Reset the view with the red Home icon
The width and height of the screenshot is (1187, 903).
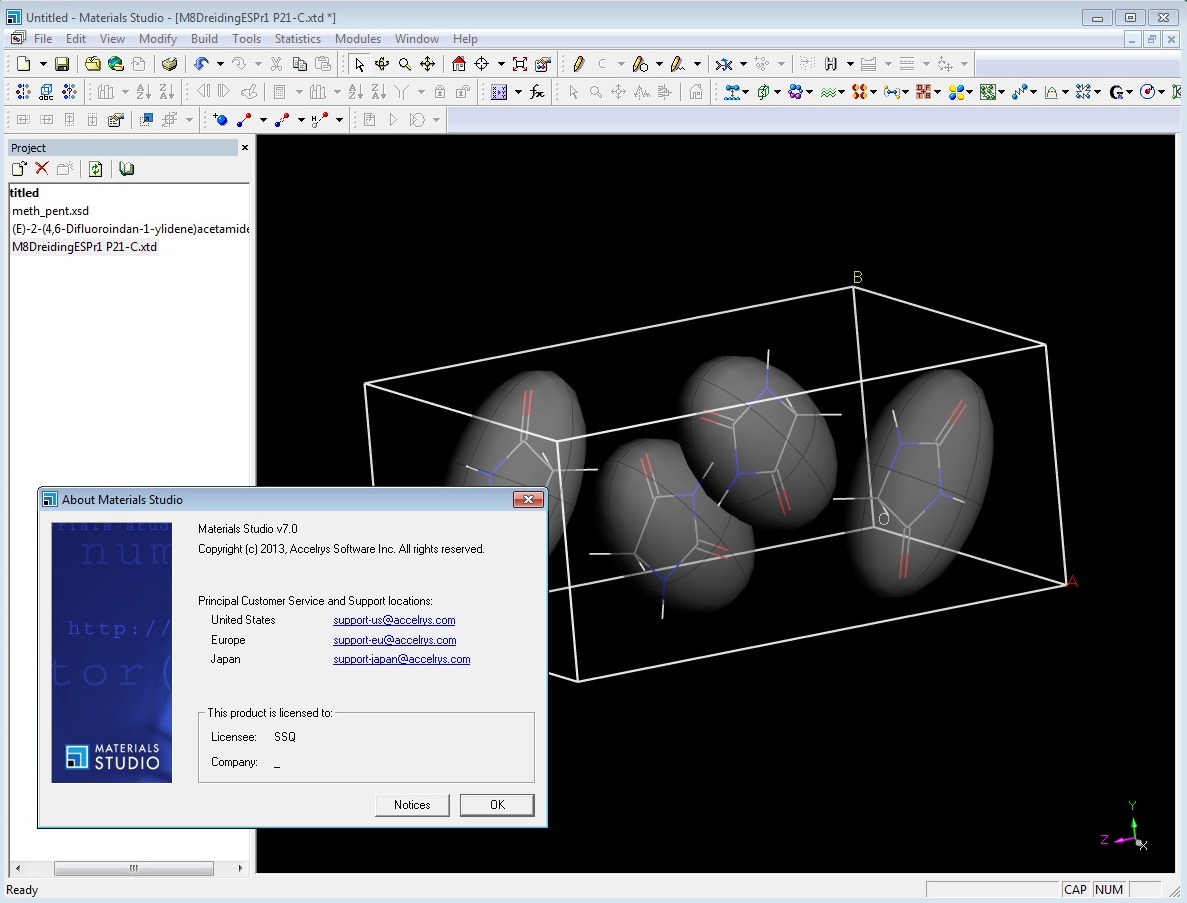(x=459, y=64)
